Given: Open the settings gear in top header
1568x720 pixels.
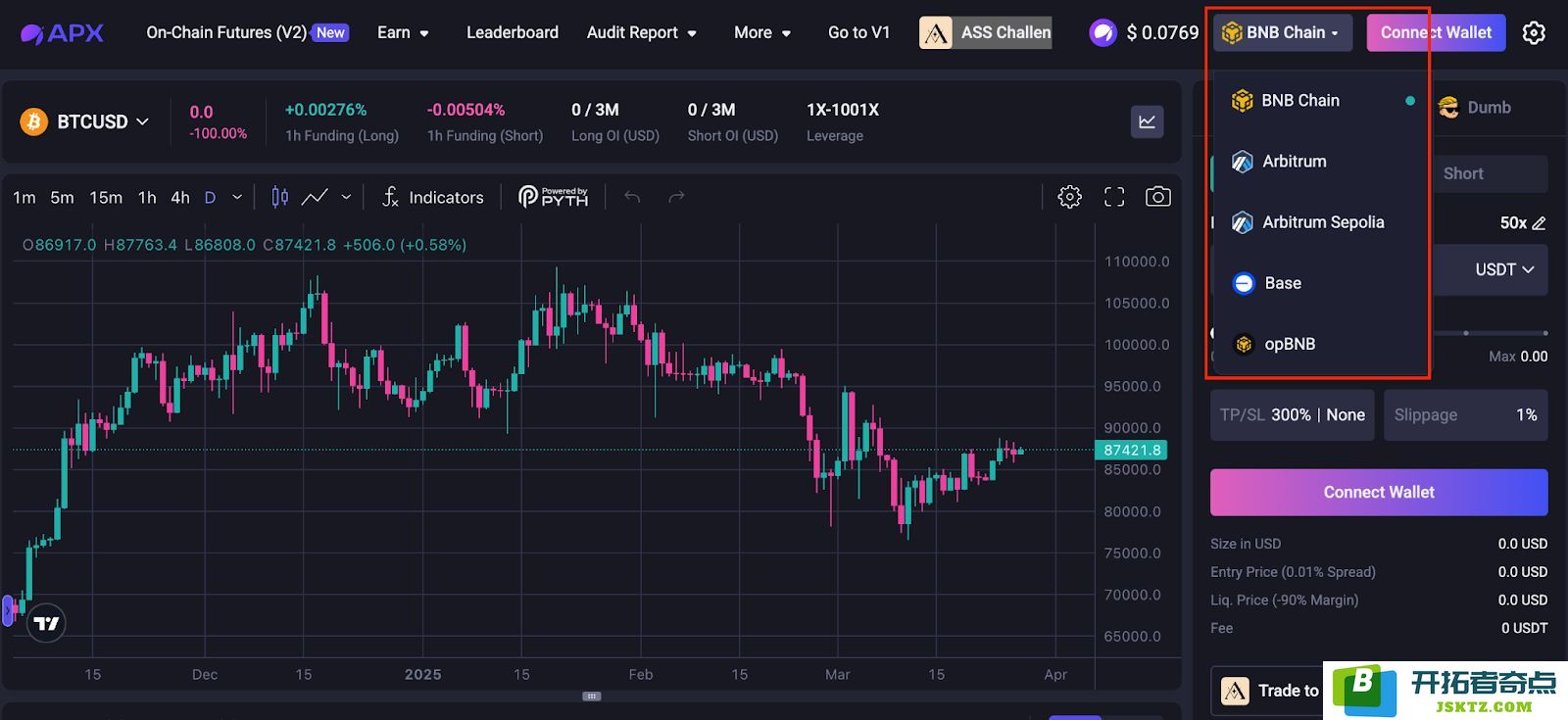Looking at the screenshot, I should pyautogui.click(x=1534, y=32).
